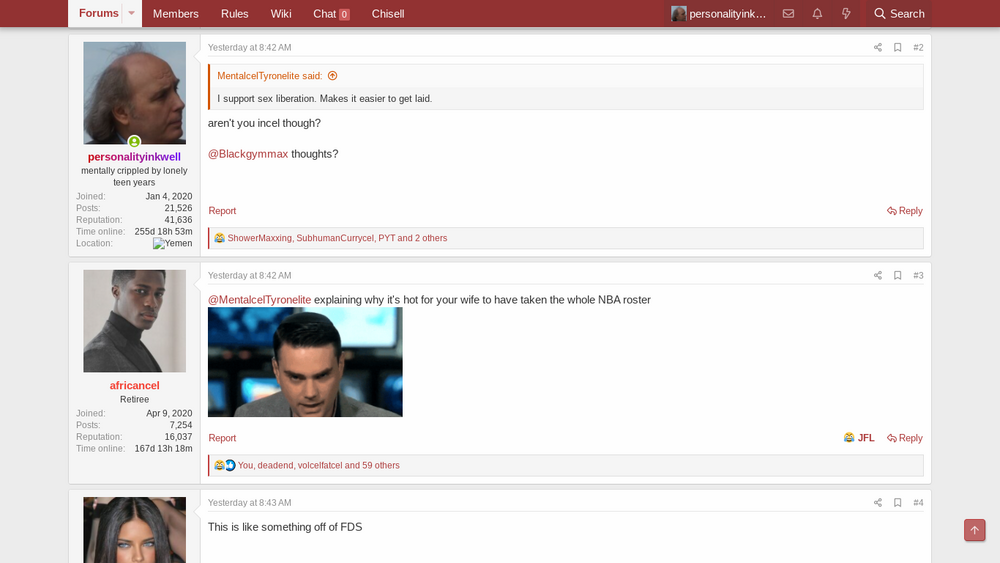1000x563 pixels.
Task: Click the lightning bolt what's new icon
Action: [846, 13]
